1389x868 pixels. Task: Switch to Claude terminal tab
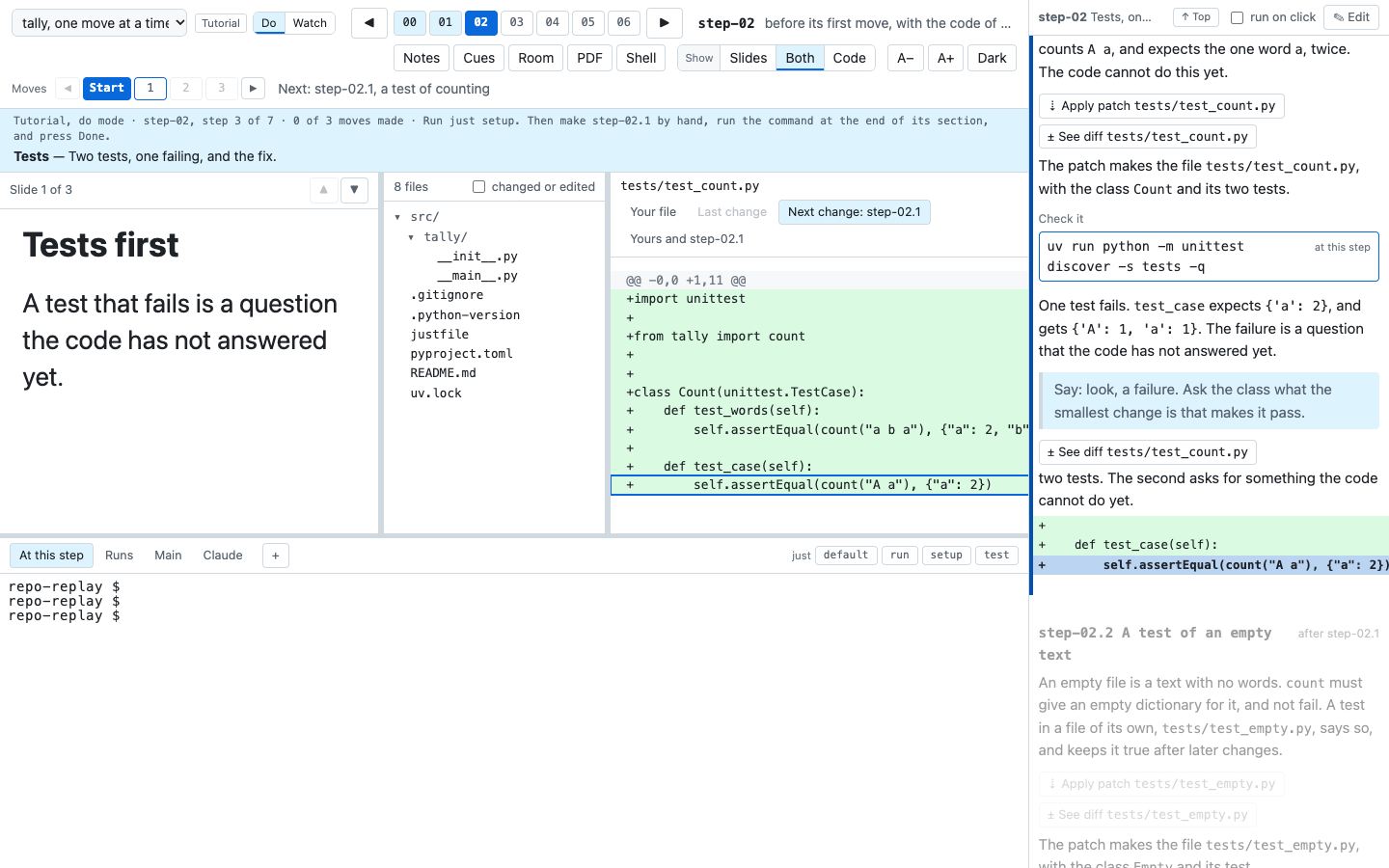click(223, 556)
